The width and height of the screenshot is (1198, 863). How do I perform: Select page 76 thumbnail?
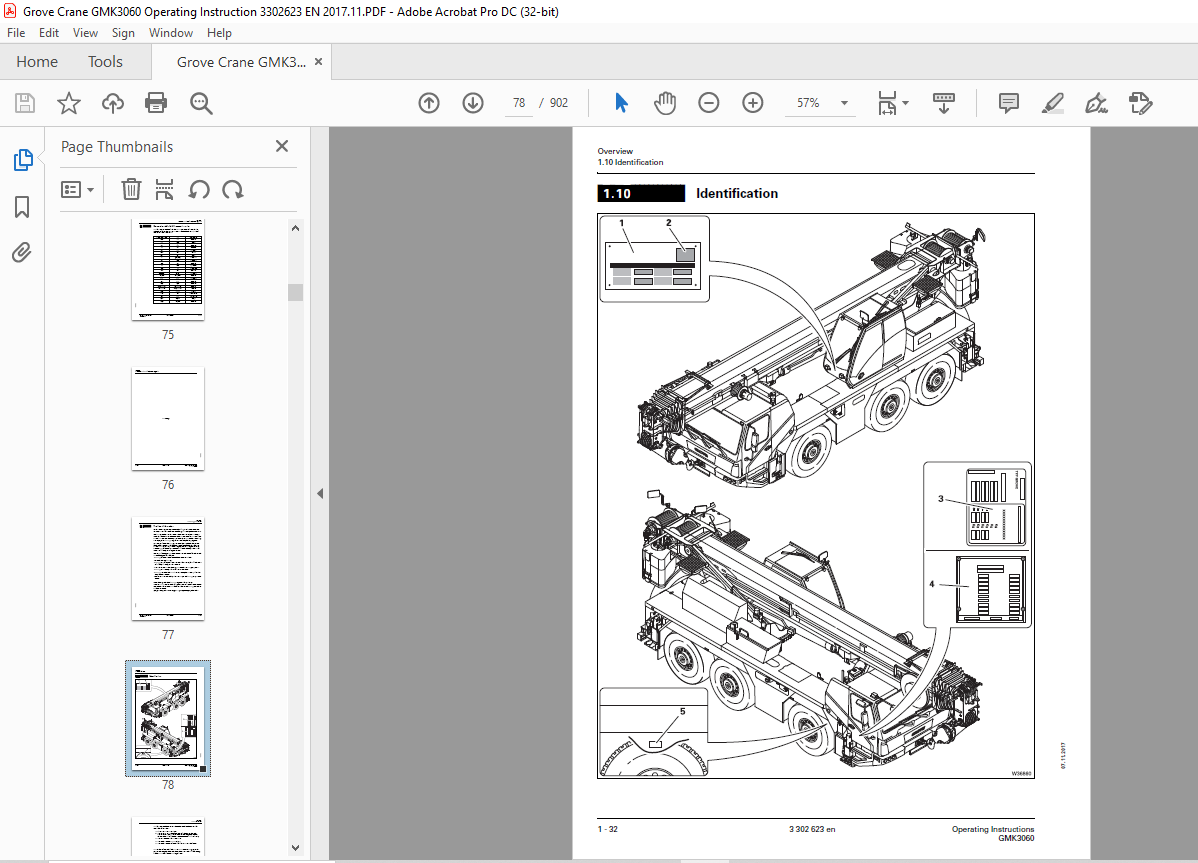pos(168,419)
